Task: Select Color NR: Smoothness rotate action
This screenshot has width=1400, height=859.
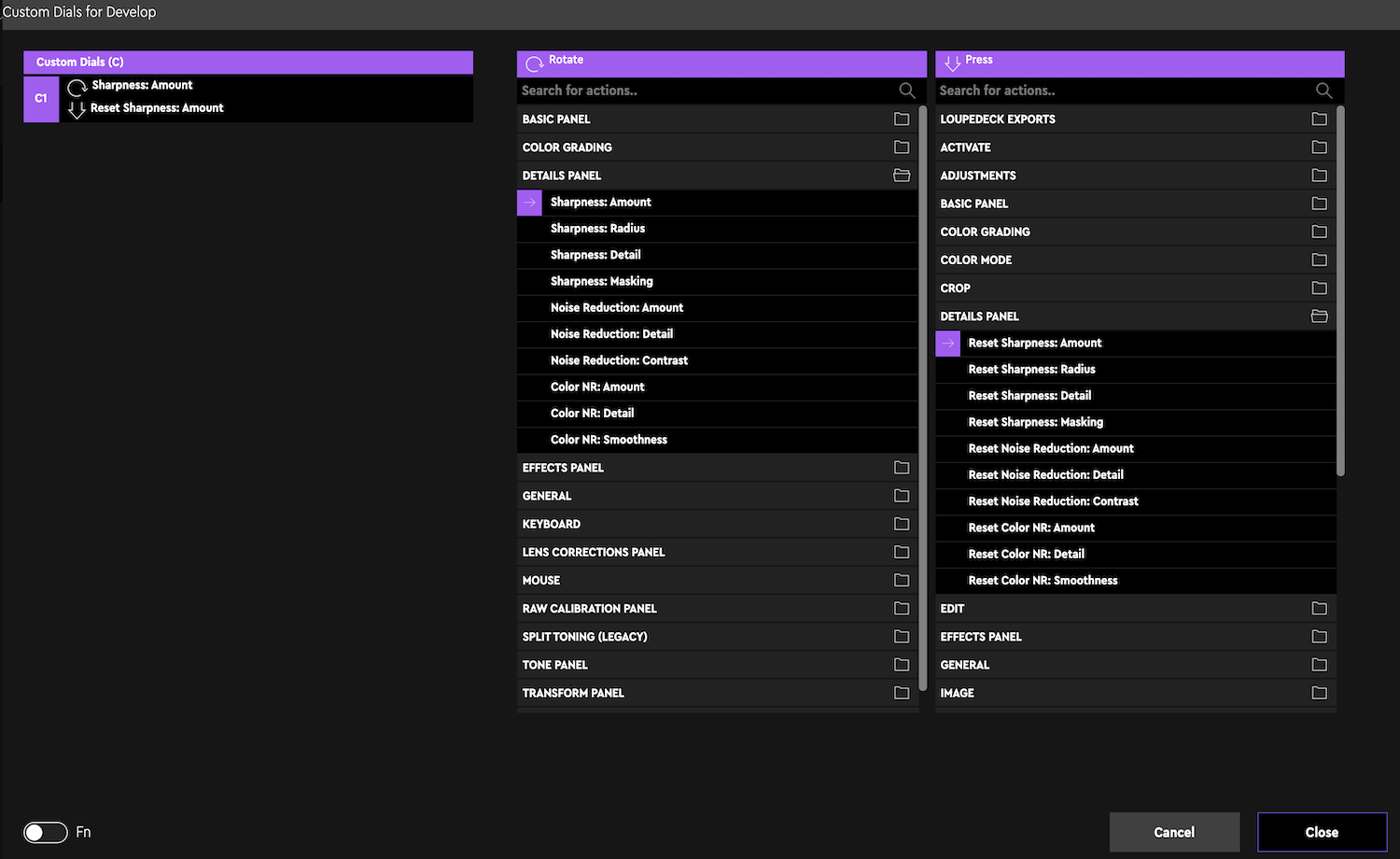Action: [x=717, y=440]
